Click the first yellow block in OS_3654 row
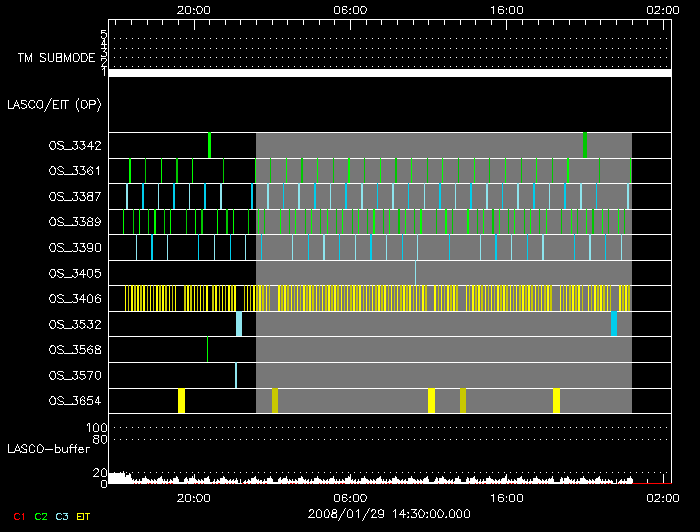700x532 pixels. pos(181,401)
